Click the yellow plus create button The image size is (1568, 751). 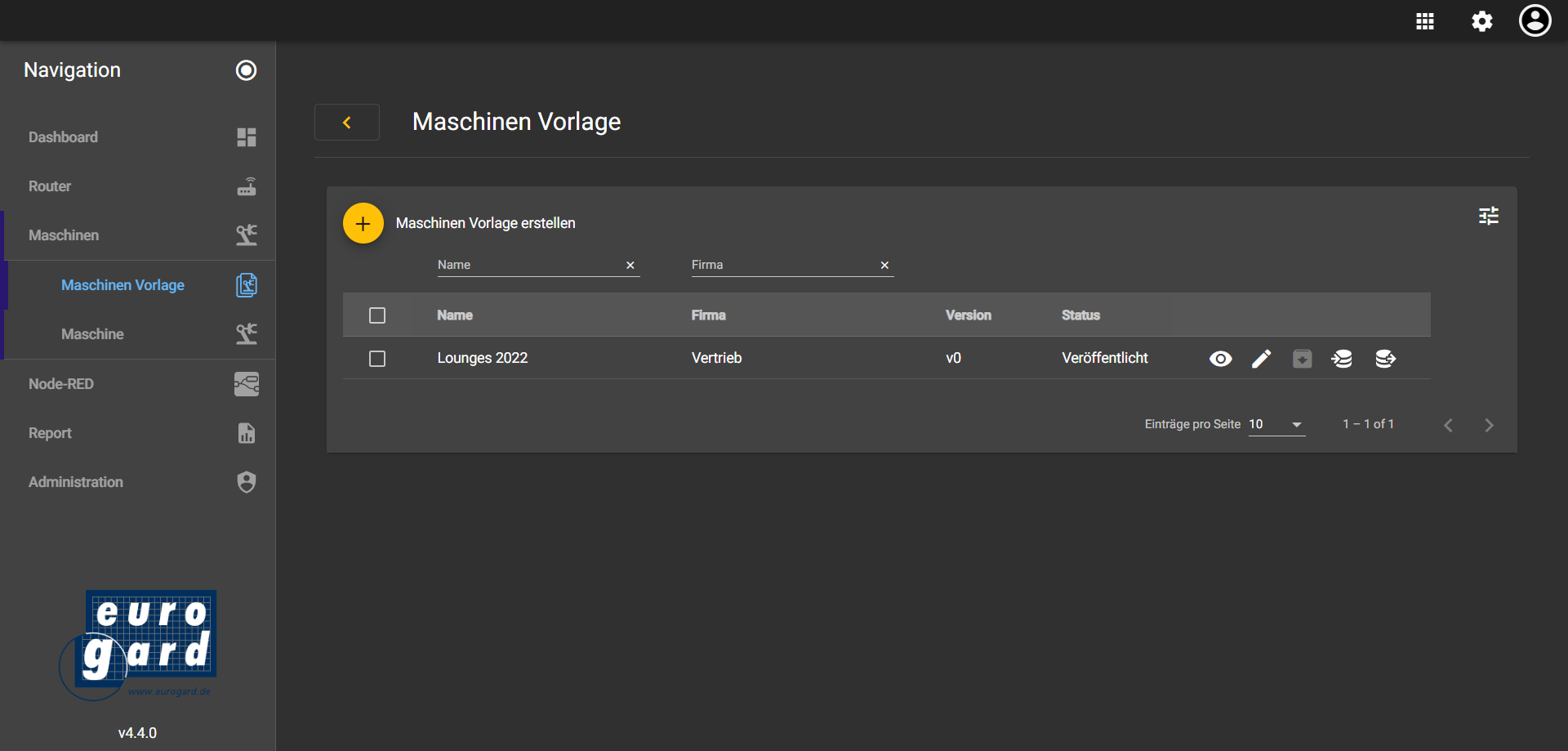pyautogui.click(x=363, y=223)
